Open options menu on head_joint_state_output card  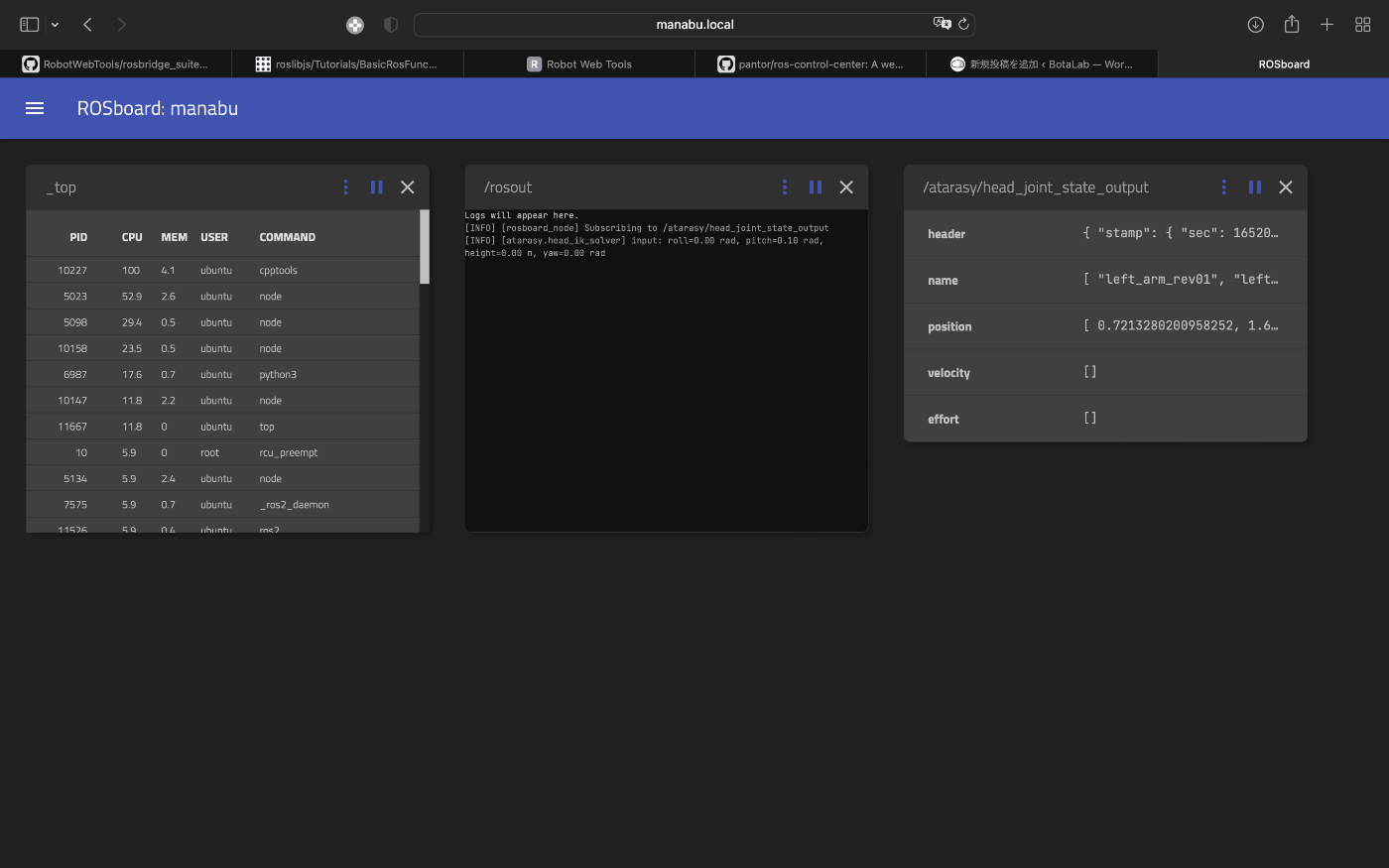pyautogui.click(x=1223, y=186)
